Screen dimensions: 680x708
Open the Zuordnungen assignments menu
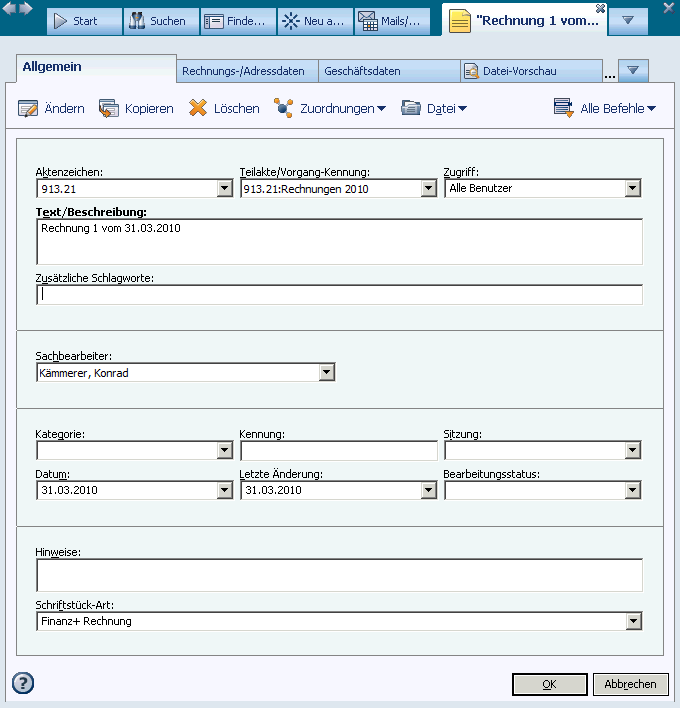click(x=330, y=108)
